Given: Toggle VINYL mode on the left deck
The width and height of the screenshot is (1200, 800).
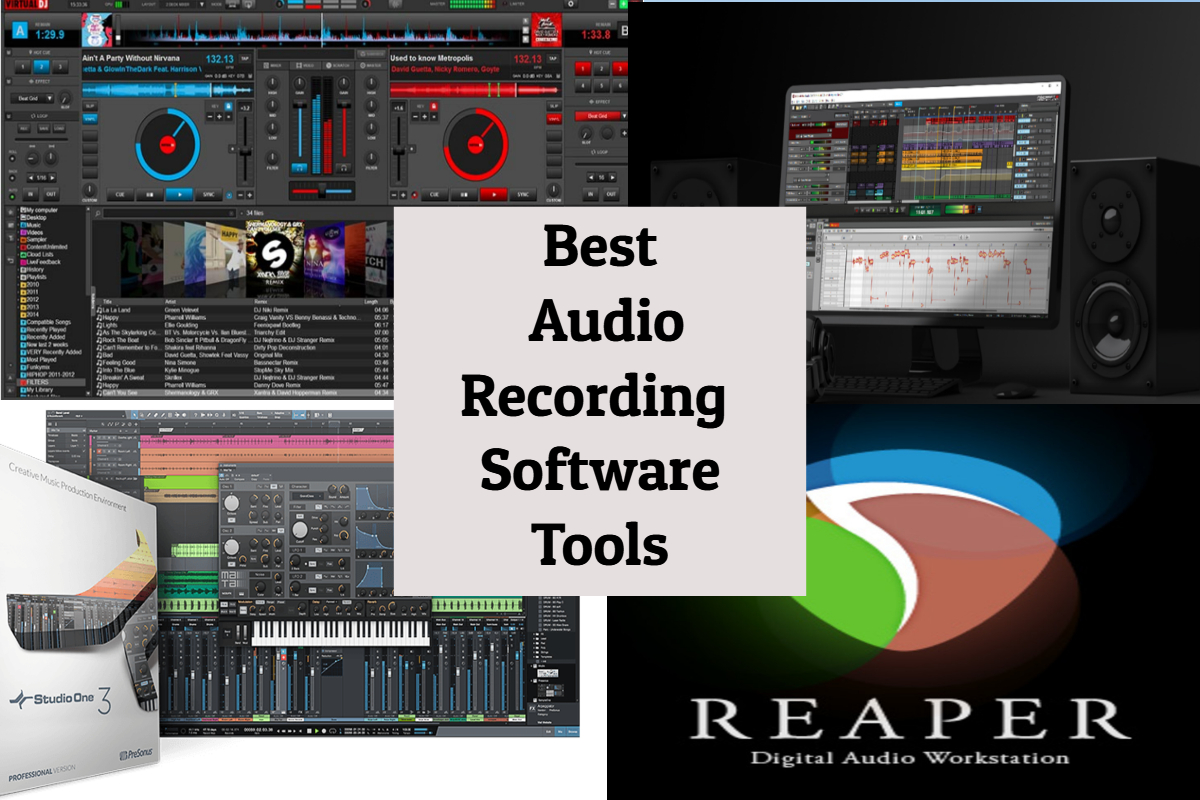Looking at the screenshot, I should coord(90,119).
